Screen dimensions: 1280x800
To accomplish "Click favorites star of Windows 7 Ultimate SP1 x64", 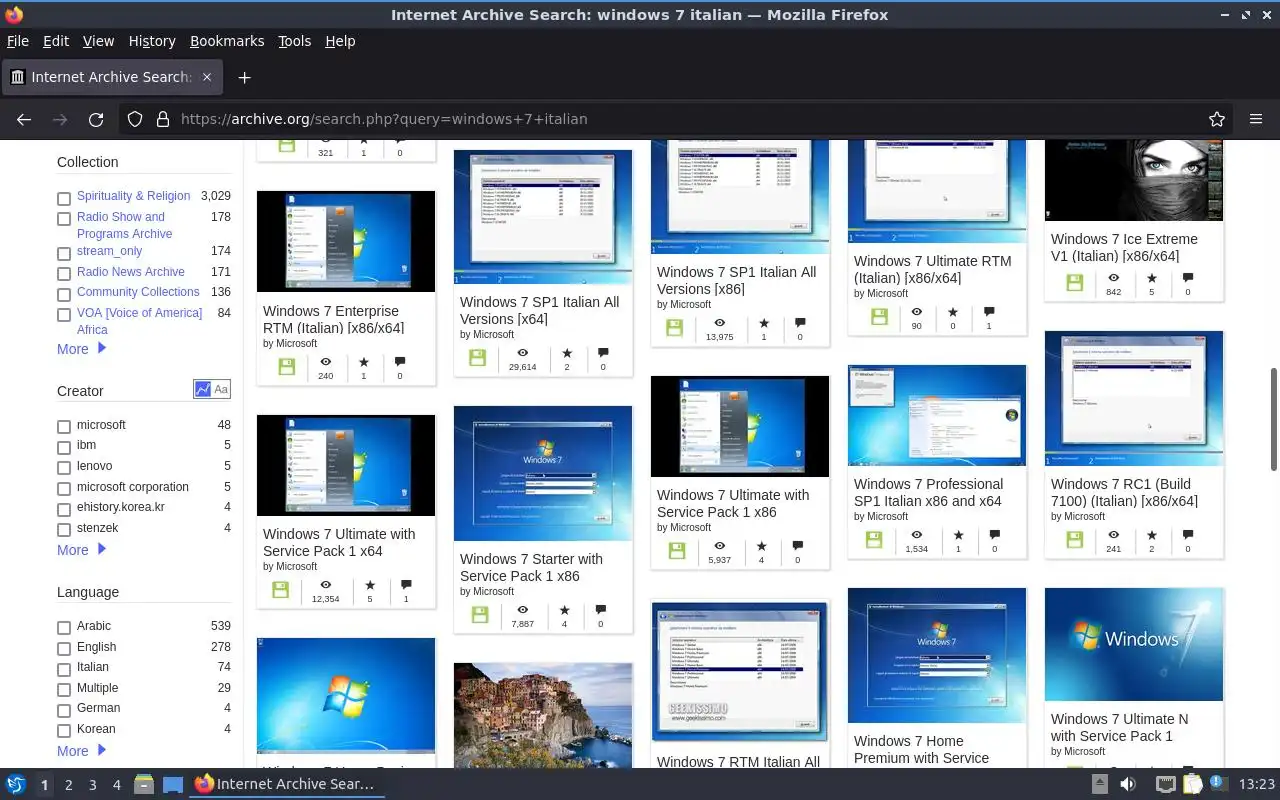I will pyautogui.click(x=370, y=585).
